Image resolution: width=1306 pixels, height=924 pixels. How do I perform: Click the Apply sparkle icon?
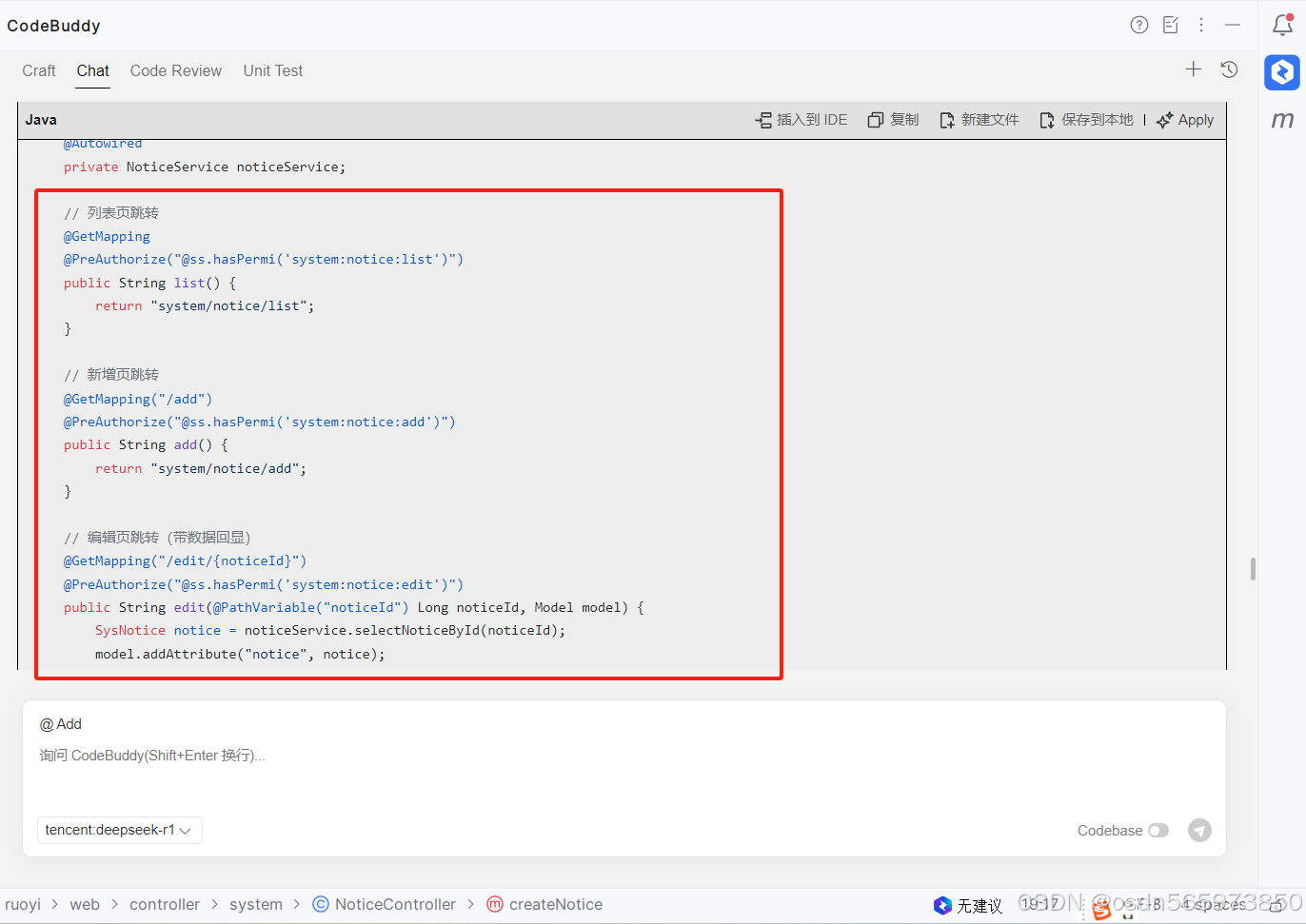coord(1164,120)
